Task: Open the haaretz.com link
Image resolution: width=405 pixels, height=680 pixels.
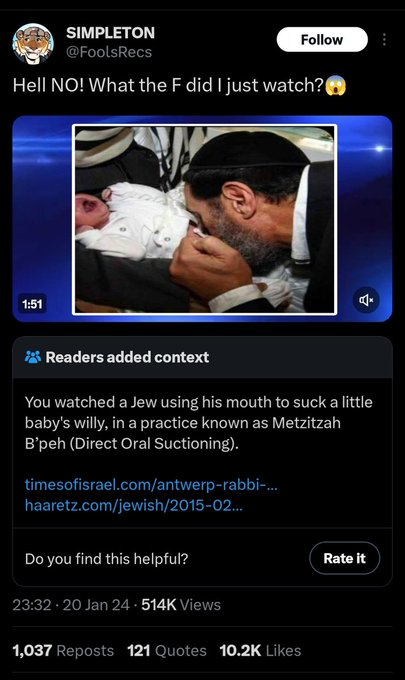Action: (x=134, y=505)
